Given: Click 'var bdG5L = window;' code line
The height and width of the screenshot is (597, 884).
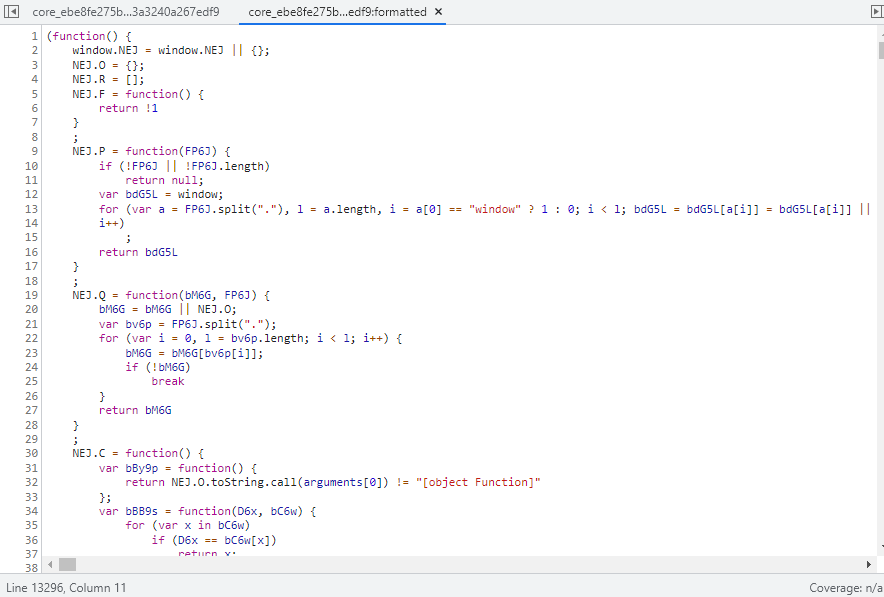Looking at the screenshot, I should 161,194.
